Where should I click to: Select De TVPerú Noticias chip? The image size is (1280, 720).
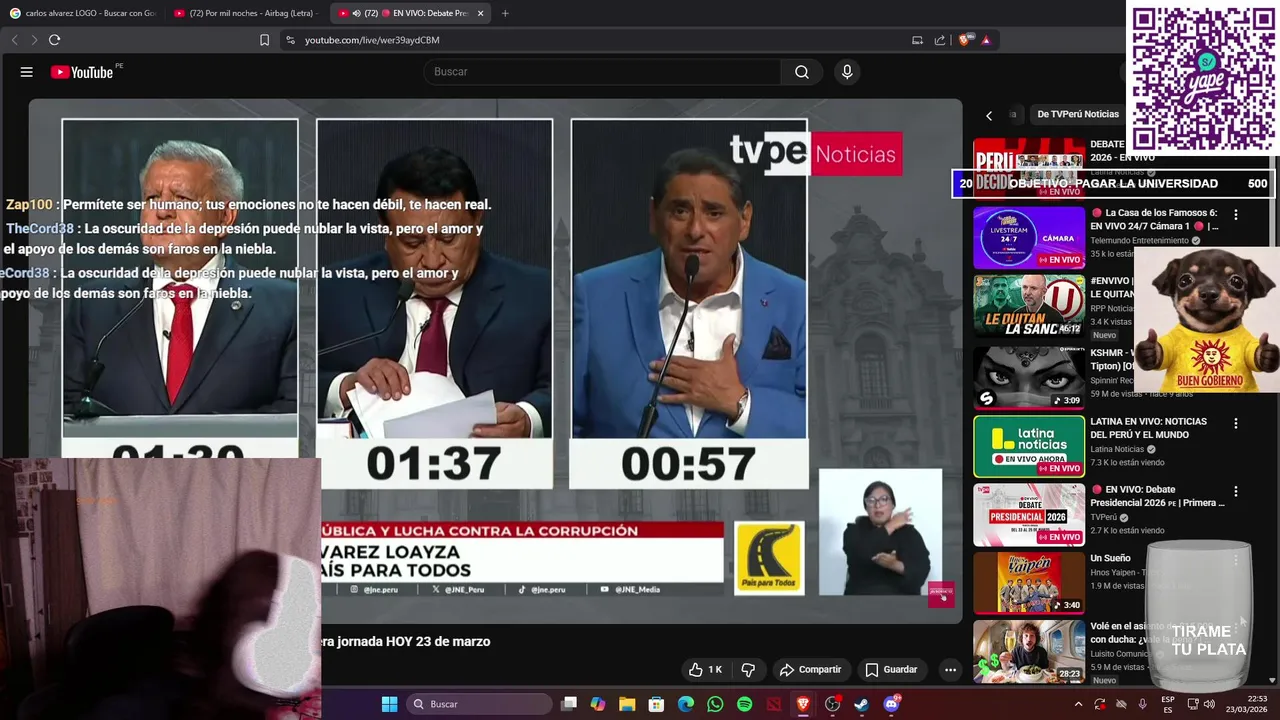(1078, 114)
